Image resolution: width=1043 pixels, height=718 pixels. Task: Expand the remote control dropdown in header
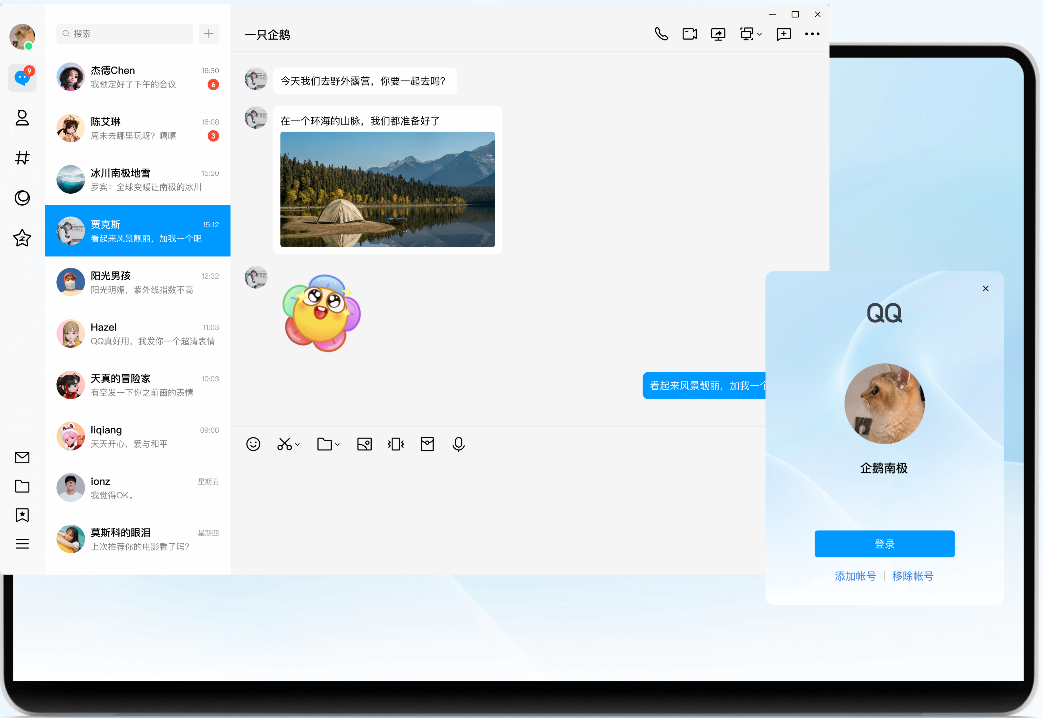[x=760, y=35]
